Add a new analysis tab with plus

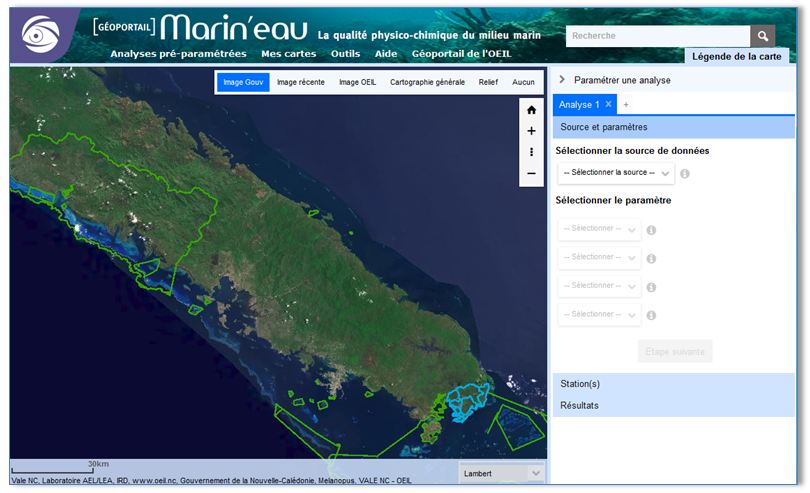point(627,104)
